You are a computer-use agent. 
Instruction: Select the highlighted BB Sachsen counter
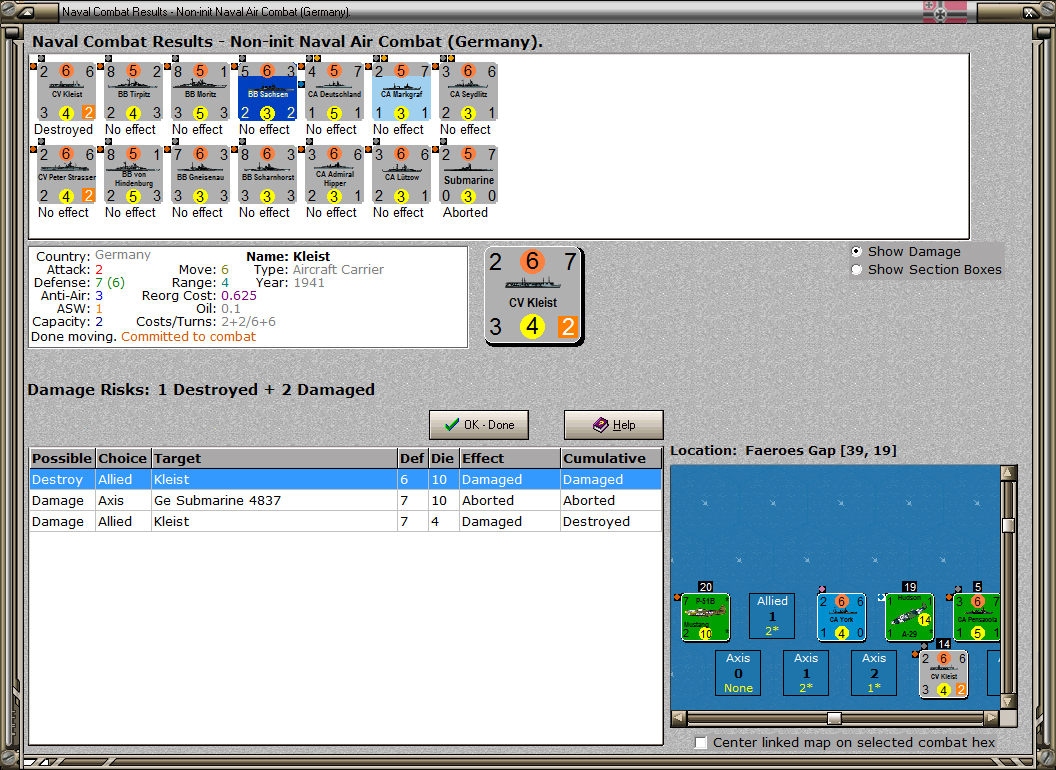coord(267,92)
